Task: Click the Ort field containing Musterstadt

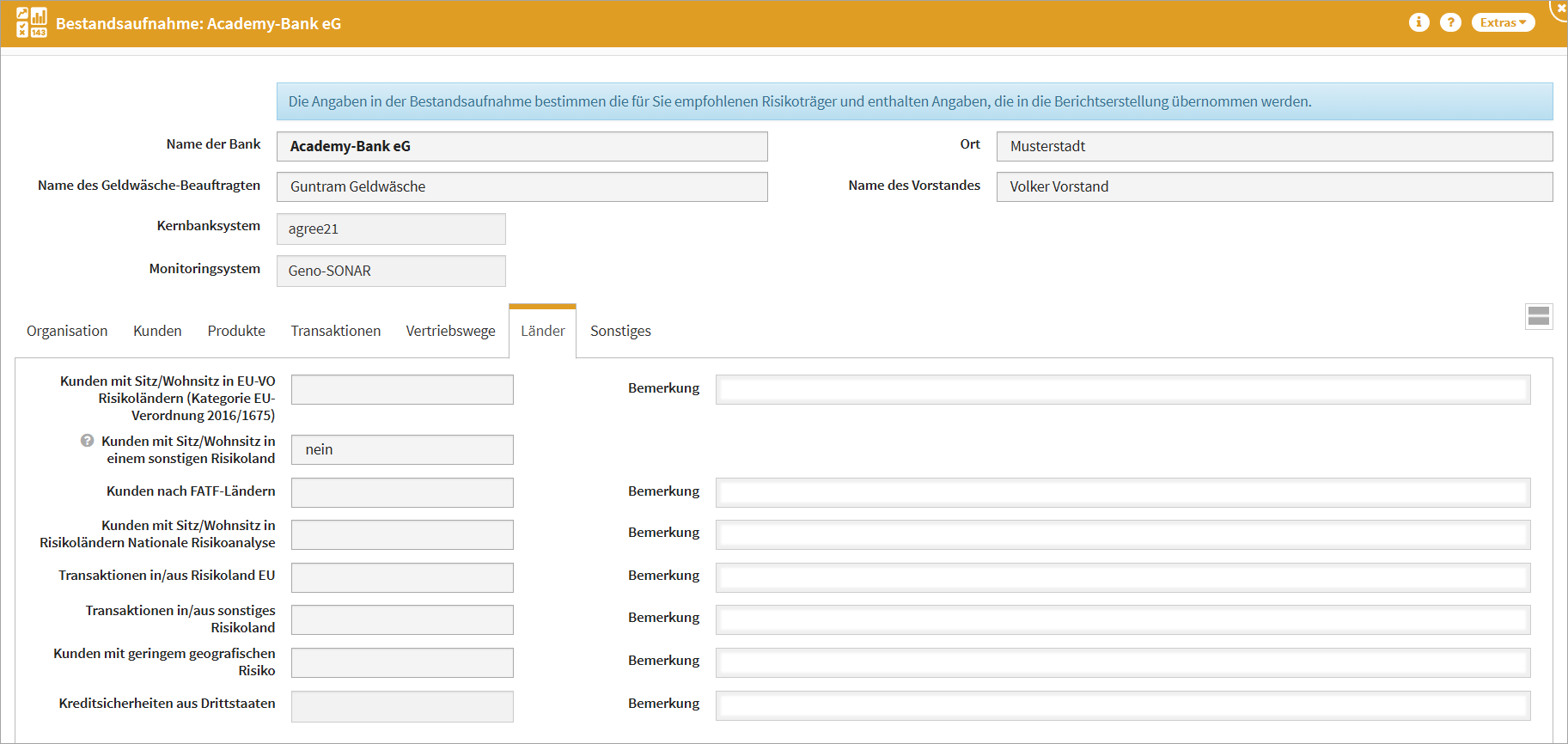Action: coord(1274,146)
